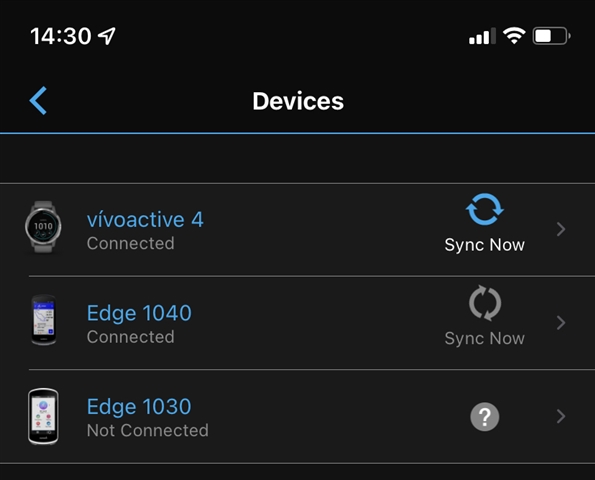This screenshot has width=595, height=480.
Task: Open vívoactive 4 details via chevron
Action: (561, 229)
